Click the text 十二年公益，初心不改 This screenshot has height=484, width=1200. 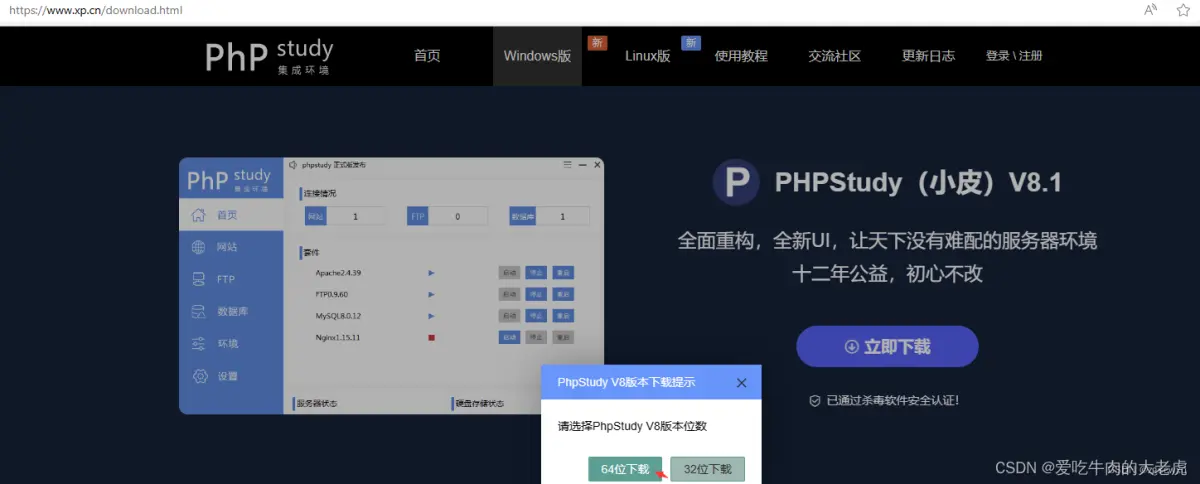(x=887, y=274)
